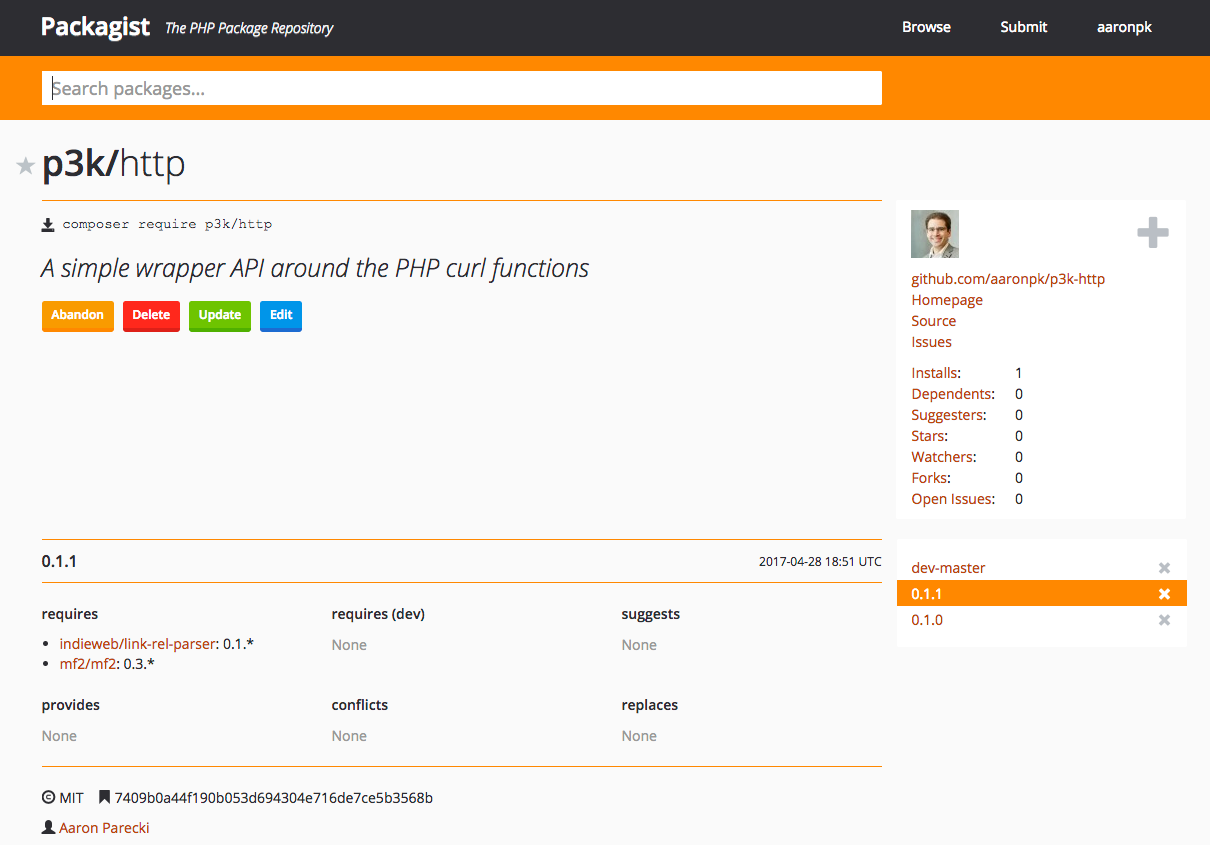This screenshot has width=1210, height=845.
Task: Open the indieweb/link-rel-parser dependency
Action: tap(138, 644)
